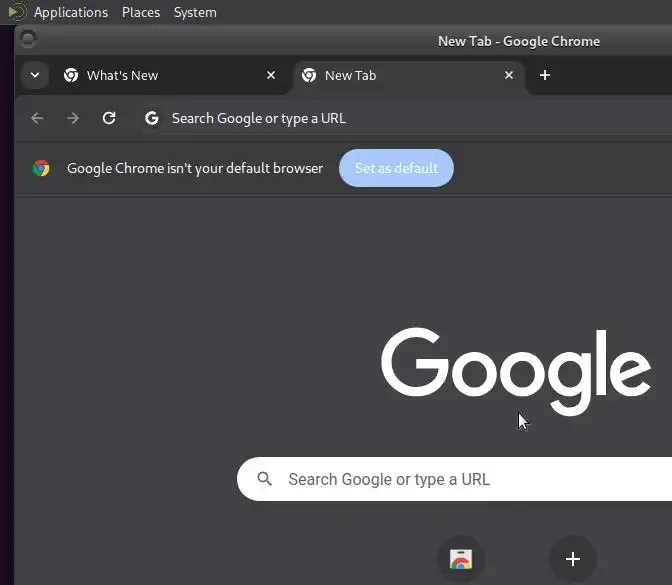Reload the current page
Screen dimensions: 672x585
tap(109, 118)
